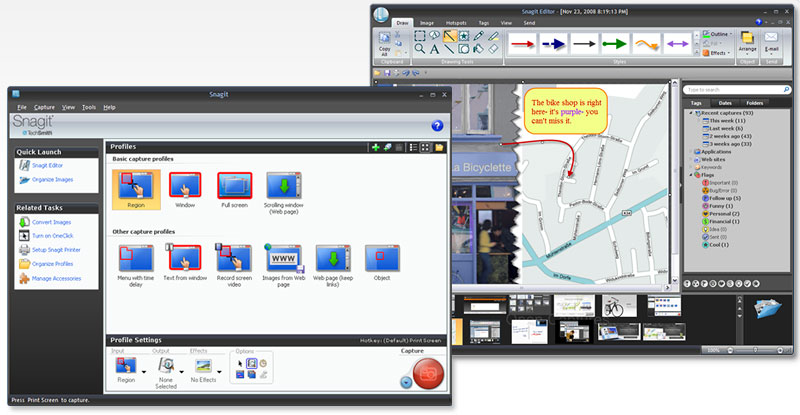The width and height of the screenshot is (800, 415).
Task: Select the Full screen capture profile
Action: pyautogui.click(x=235, y=189)
